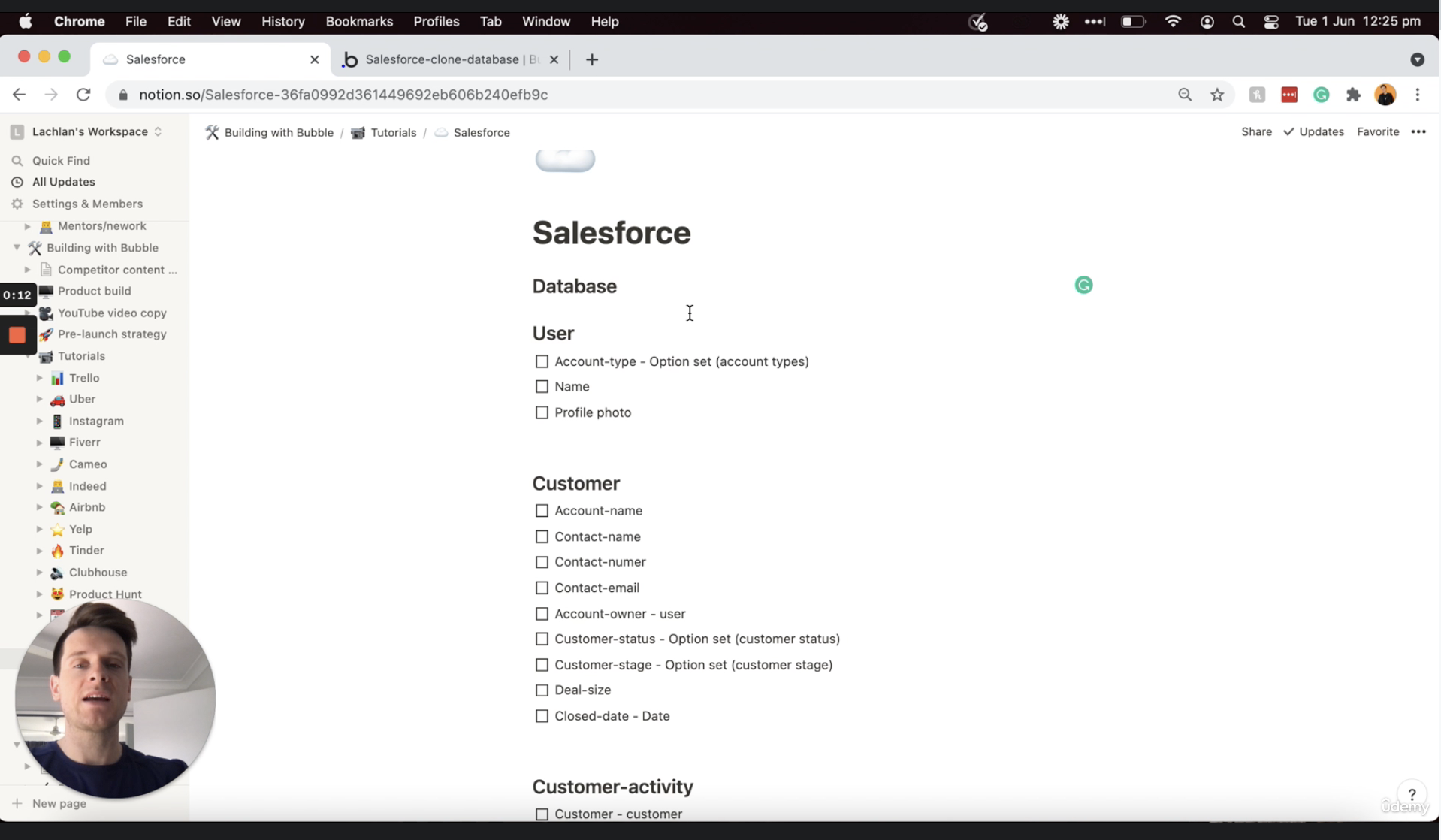The height and width of the screenshot is (840, 1441).
Task: Click the Trello chart page icon
Action: point(57,378)
